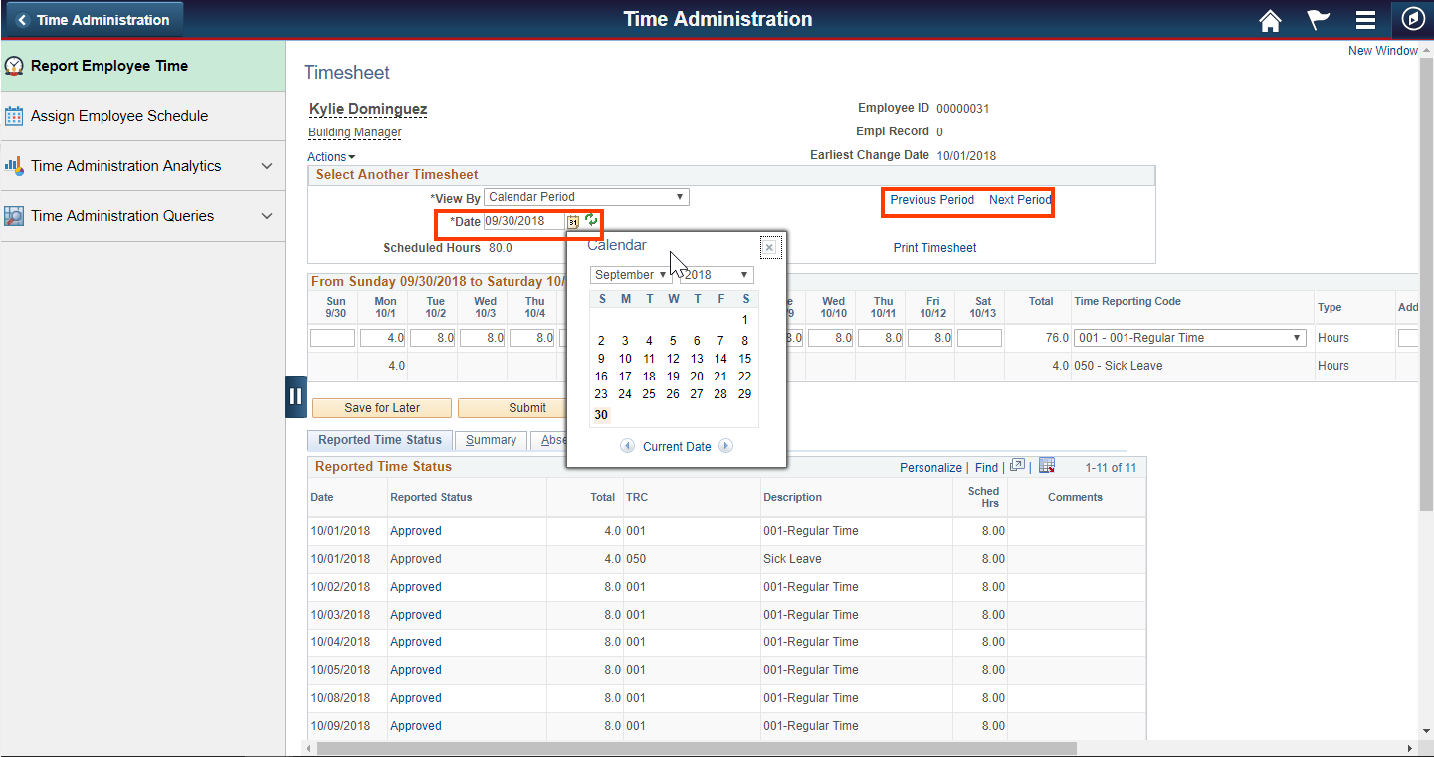Open the NavBar compass icon
1434x757 pixels.
tap(1412, 19)
